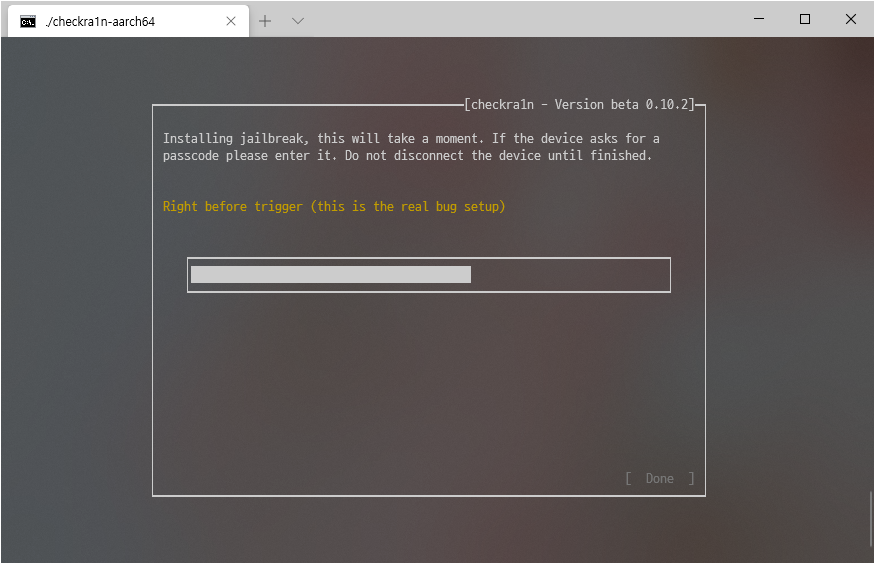Click the terminal vertical scrollbar
The height and width of the screenshot is (564, 875).
click(x=871, y=519)
